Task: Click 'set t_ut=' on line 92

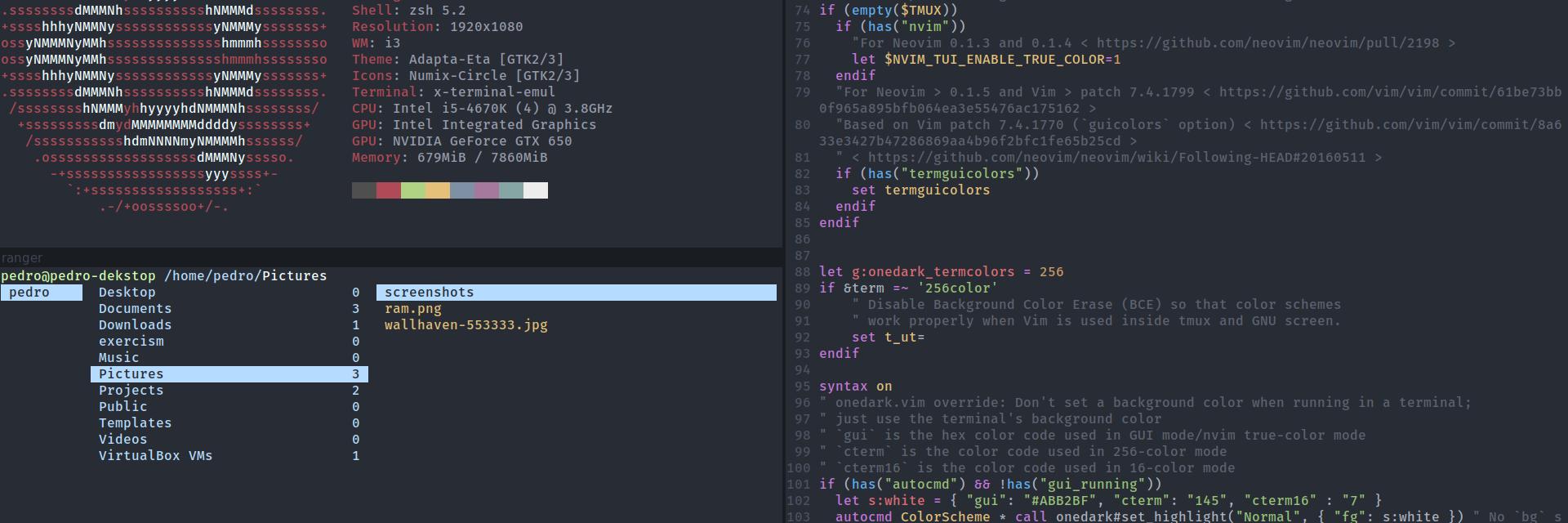Action: [x=888, y=337]
